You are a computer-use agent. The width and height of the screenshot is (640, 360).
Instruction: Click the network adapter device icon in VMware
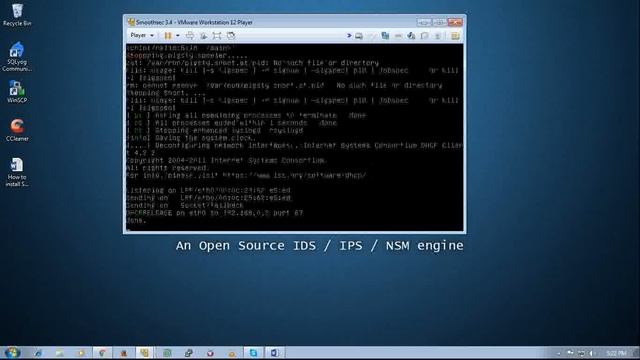click(x=385, y=36)
